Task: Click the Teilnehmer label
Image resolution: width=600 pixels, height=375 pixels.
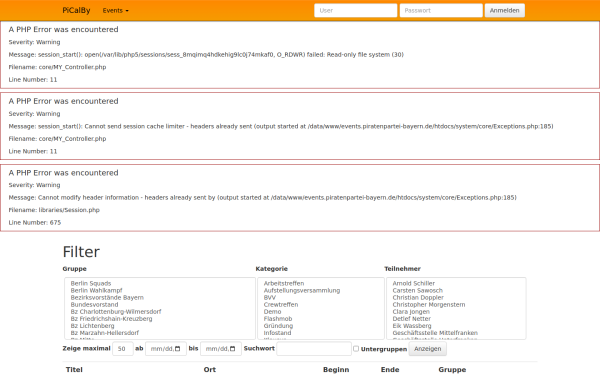Action: point(403,269)
